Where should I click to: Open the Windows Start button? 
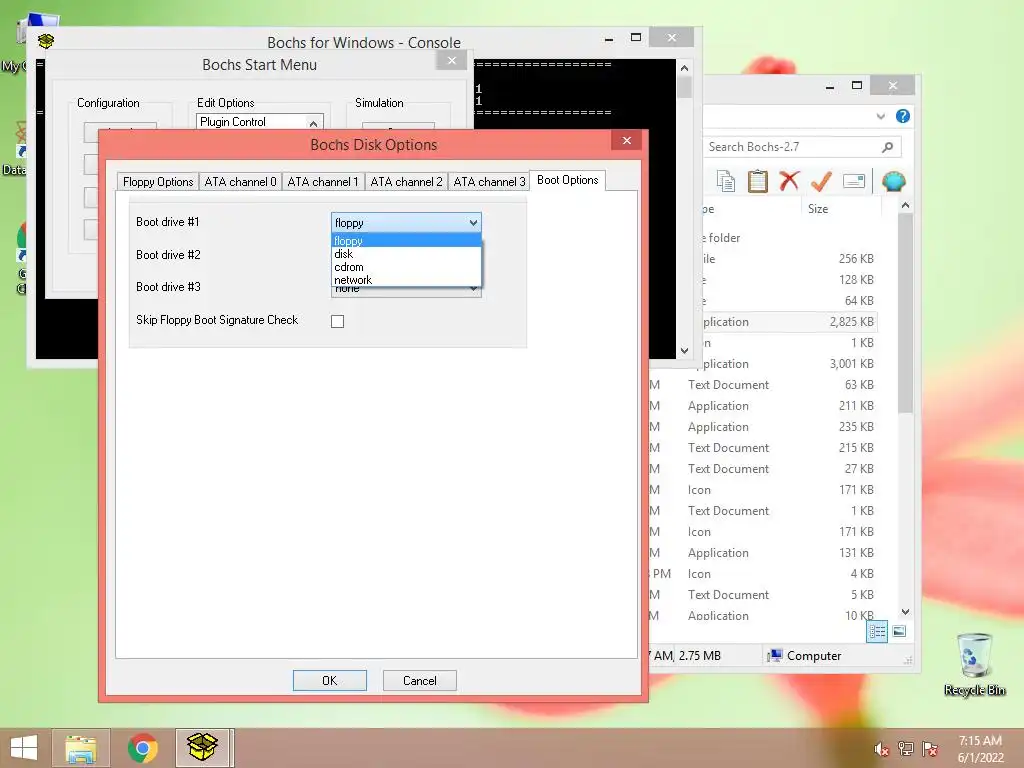point(24,748)
